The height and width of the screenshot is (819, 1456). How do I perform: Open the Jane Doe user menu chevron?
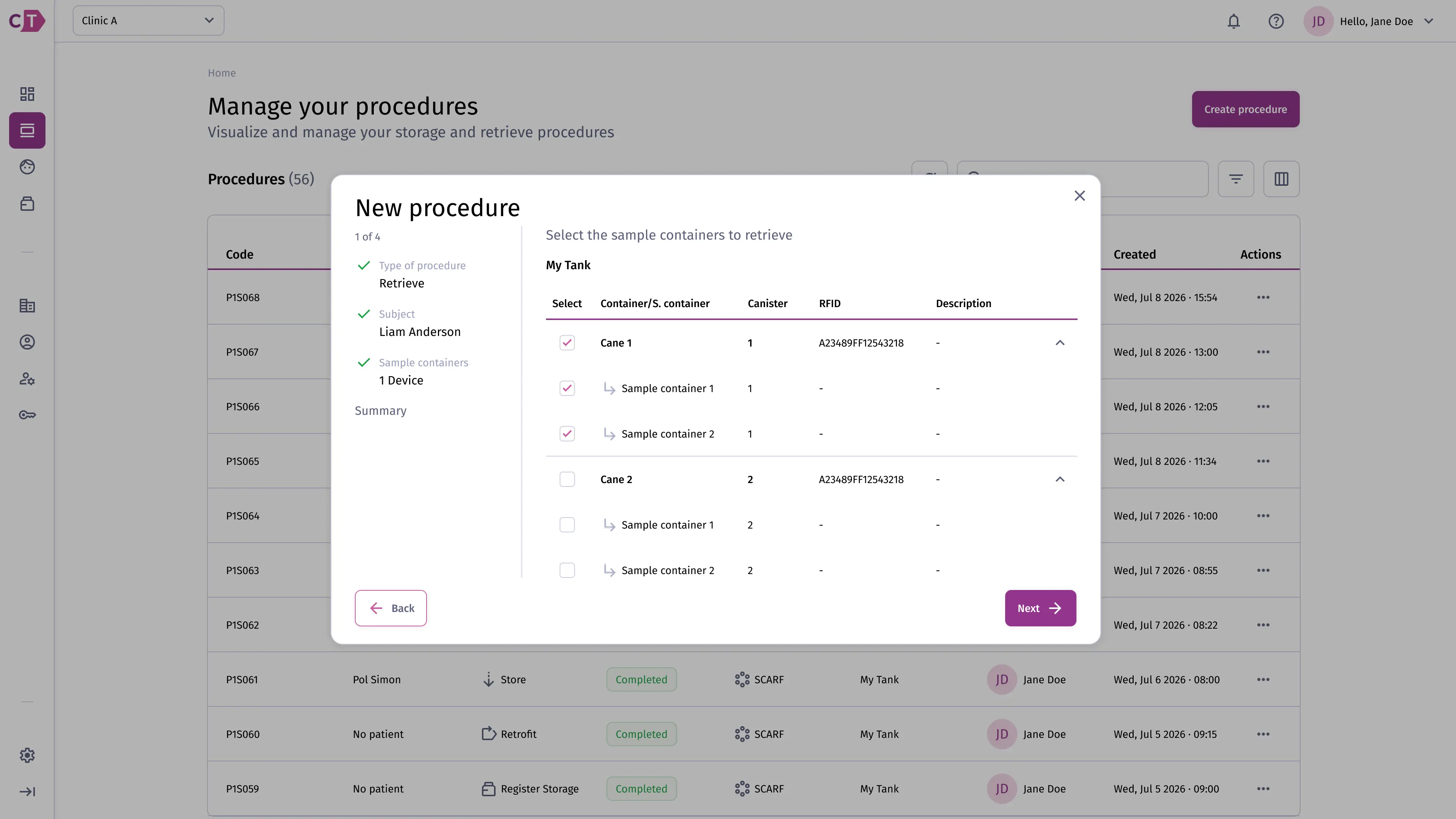(x=1429, y=22)
